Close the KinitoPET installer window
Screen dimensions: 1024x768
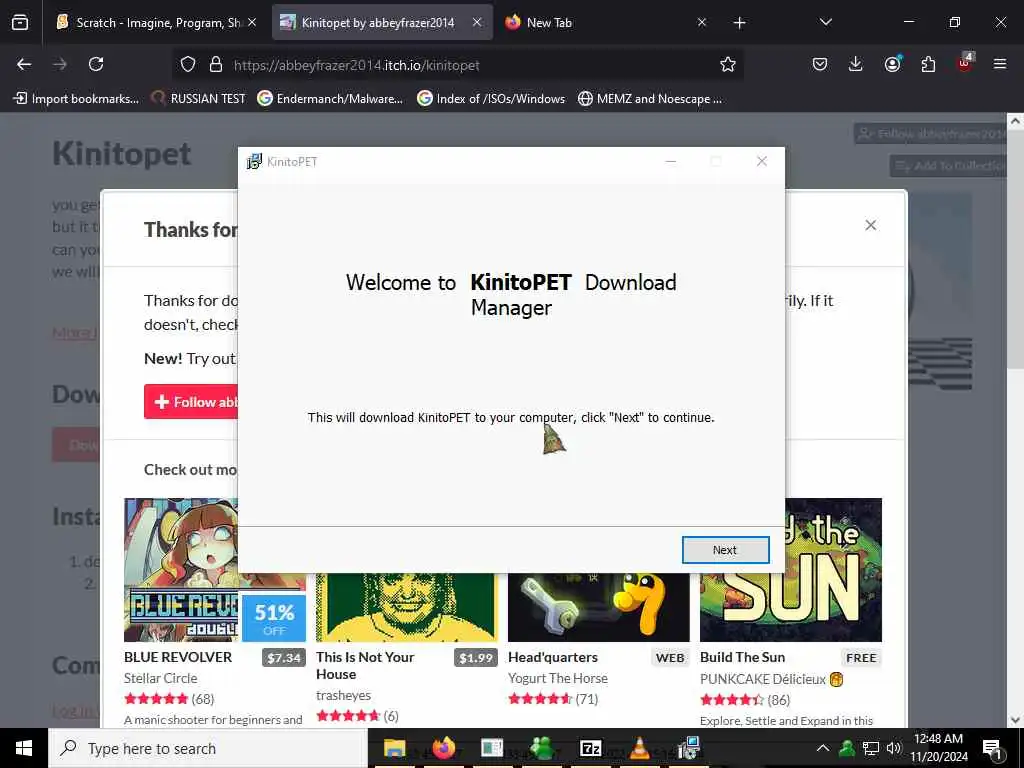[x=761, y=161]
